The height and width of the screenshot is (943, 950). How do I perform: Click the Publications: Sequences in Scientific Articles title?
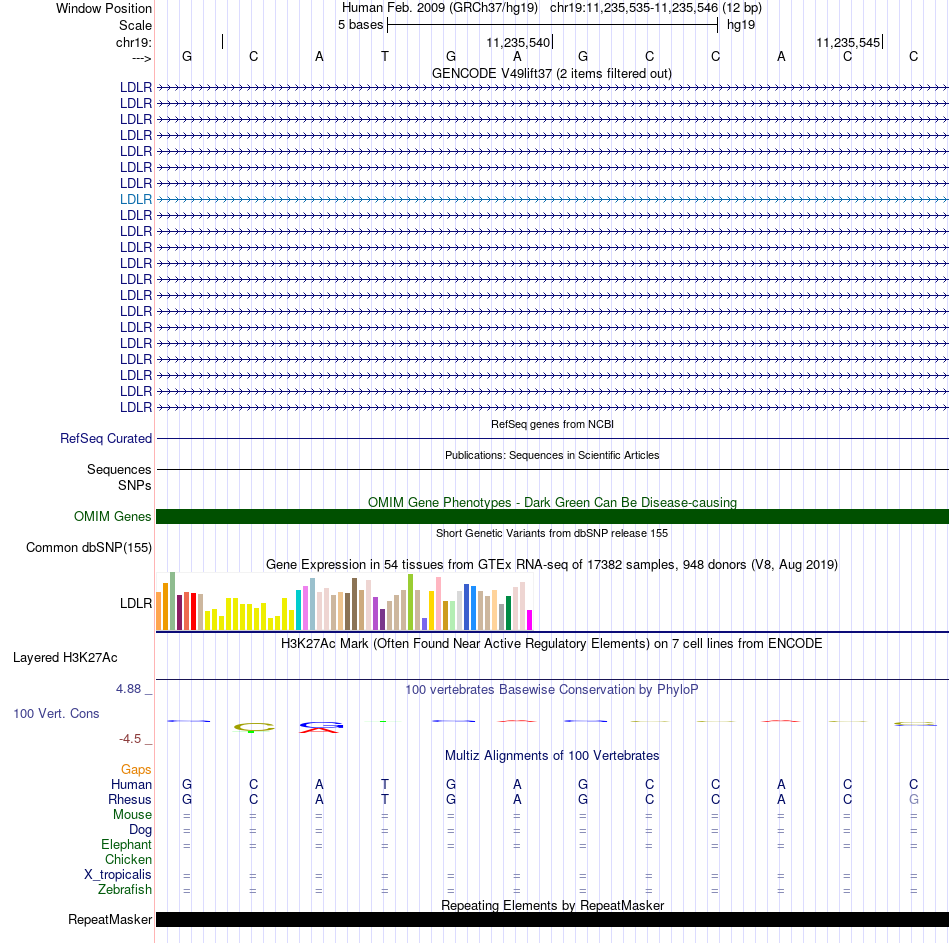click(552, 455)
